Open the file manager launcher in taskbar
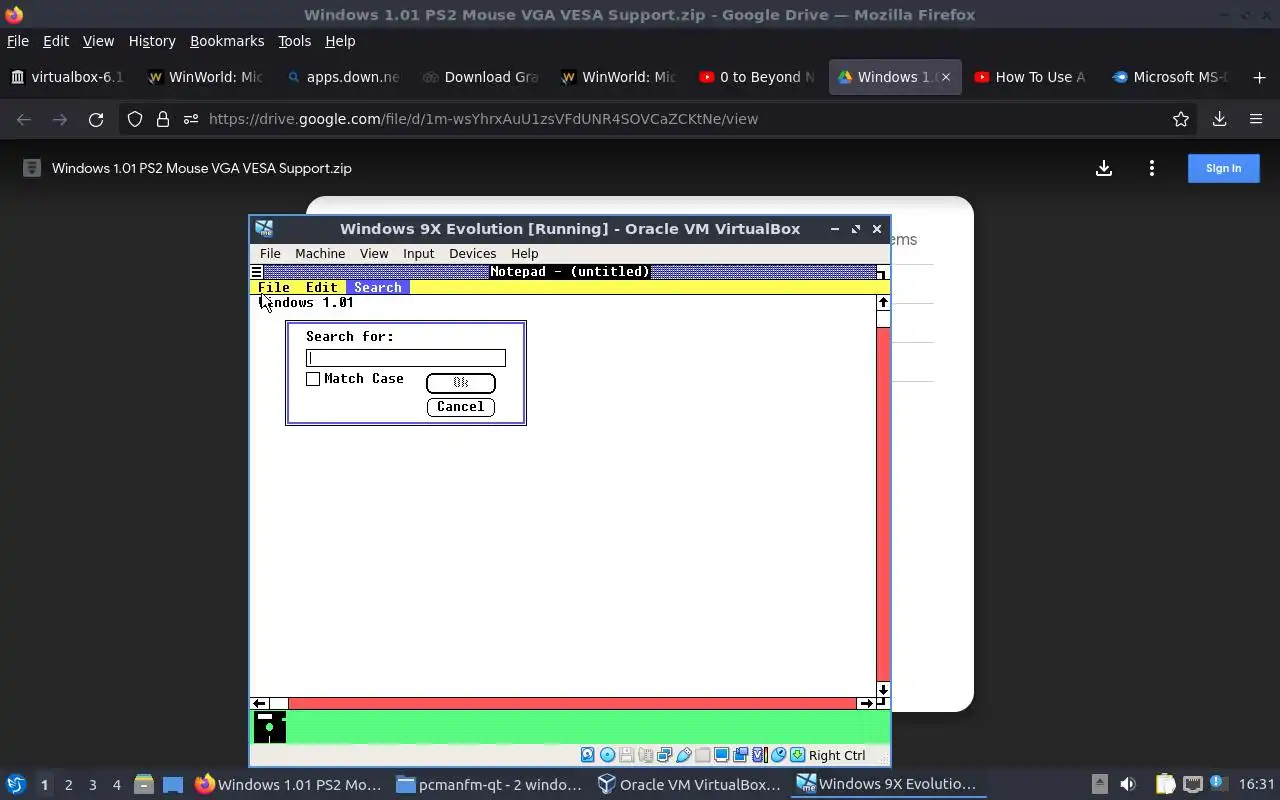 click(143, 784)
